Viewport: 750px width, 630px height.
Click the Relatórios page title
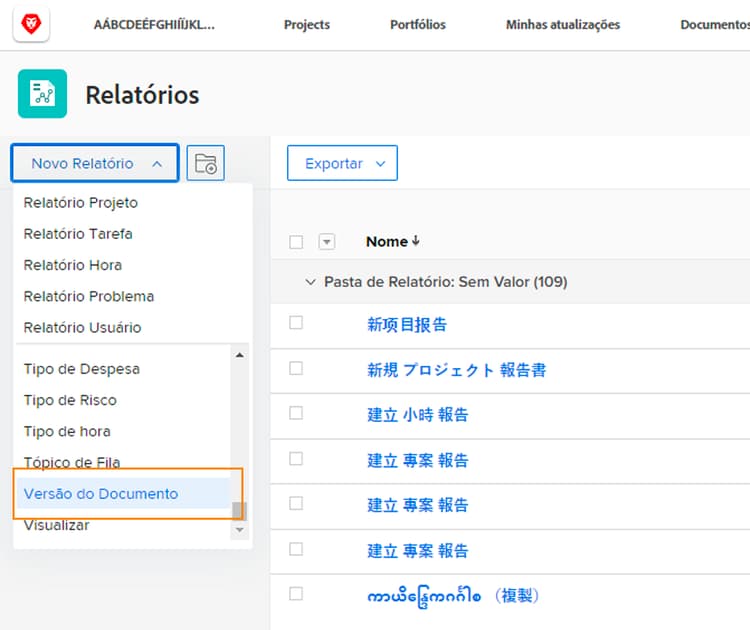point(142,95)
